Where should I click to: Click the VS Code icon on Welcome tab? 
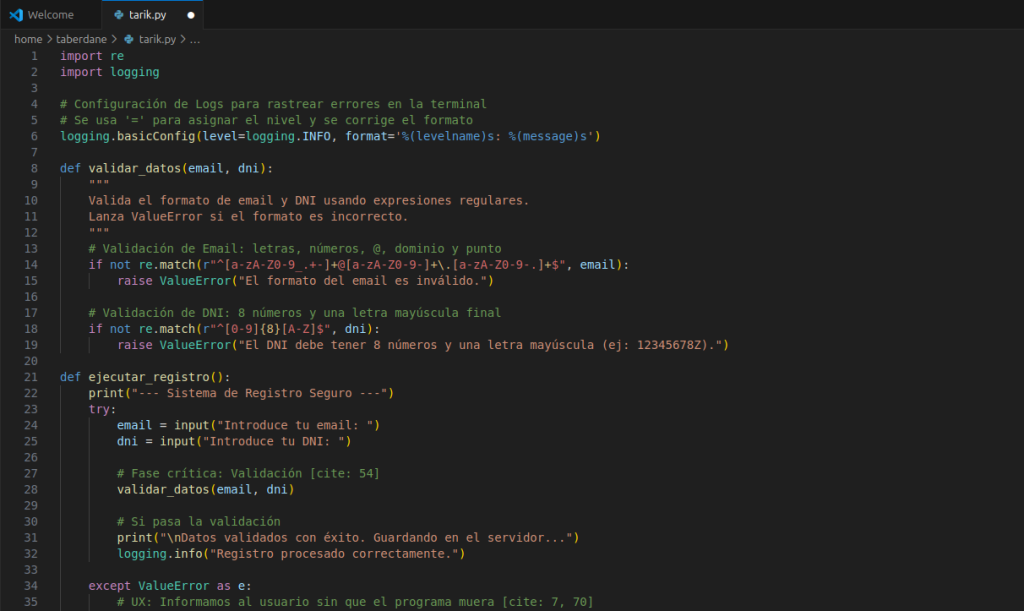click(16, 15)
